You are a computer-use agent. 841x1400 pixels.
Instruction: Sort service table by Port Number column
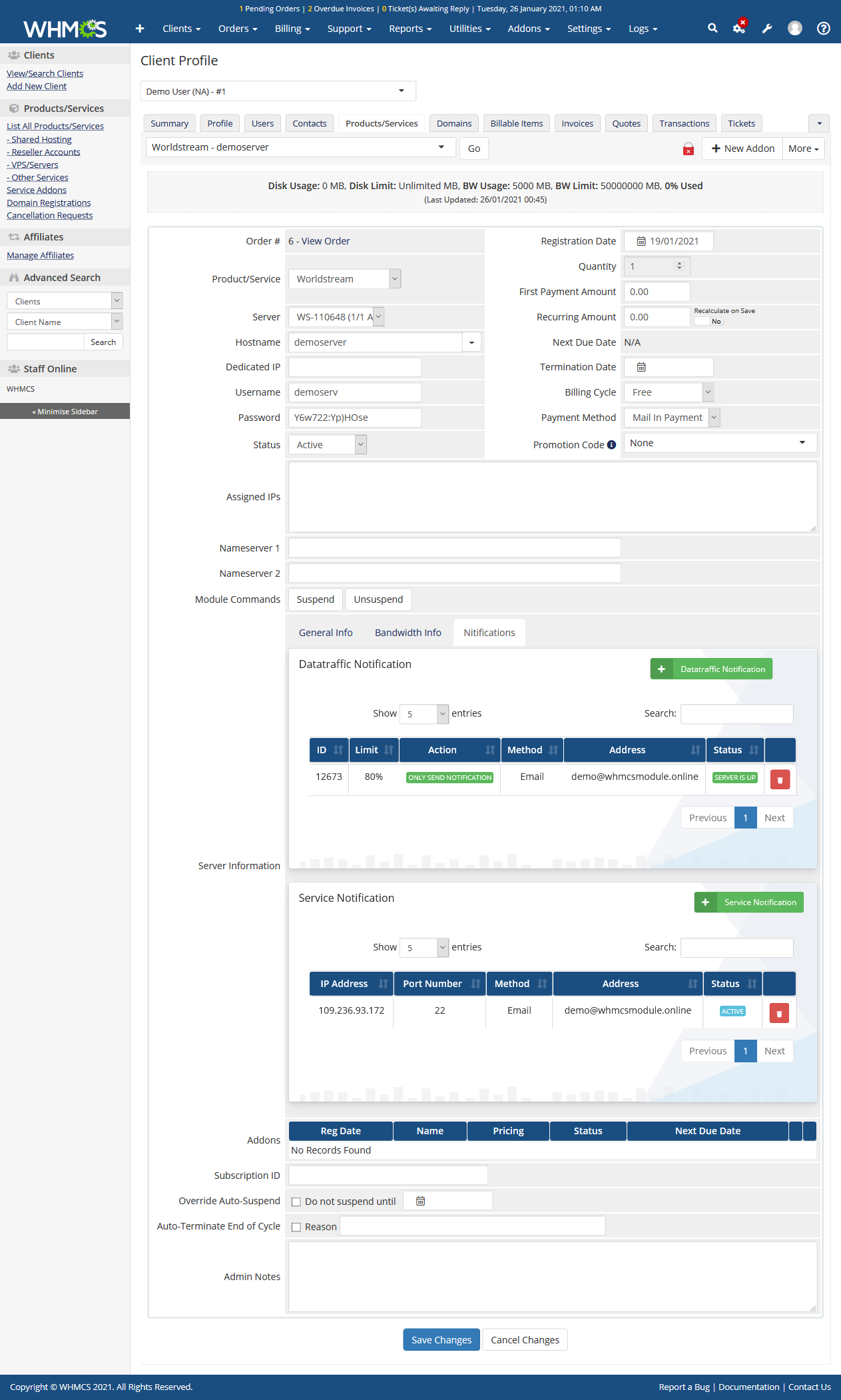439,984
